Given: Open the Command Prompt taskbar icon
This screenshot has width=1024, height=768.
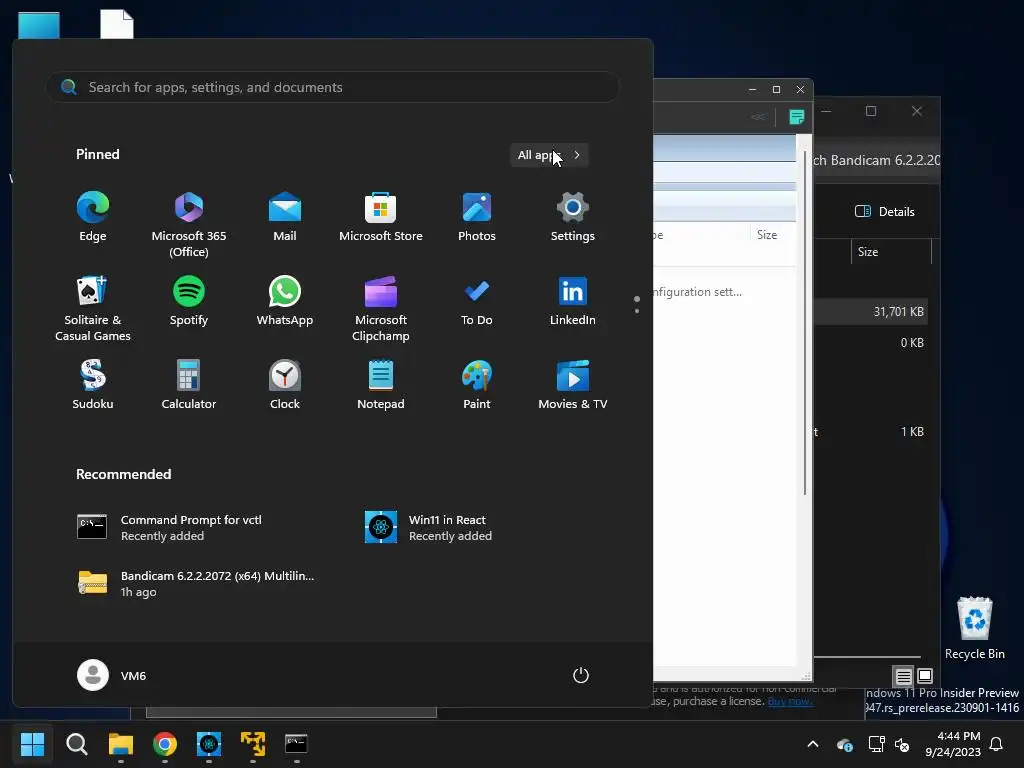Looking at the screenshot, I should (x=296, y=744).
